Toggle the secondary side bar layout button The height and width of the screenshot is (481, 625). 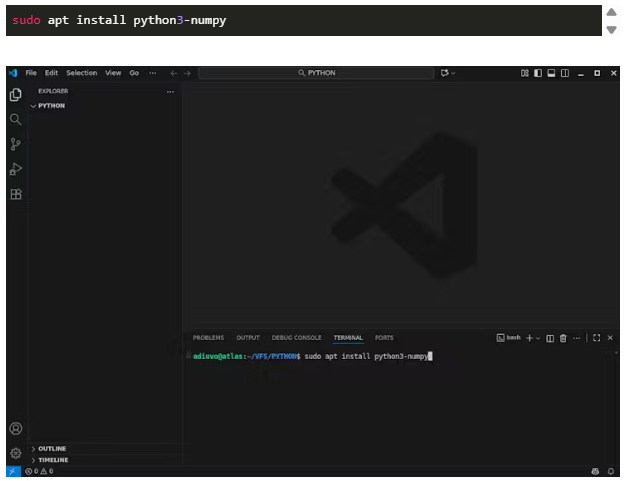coord(564,73)
